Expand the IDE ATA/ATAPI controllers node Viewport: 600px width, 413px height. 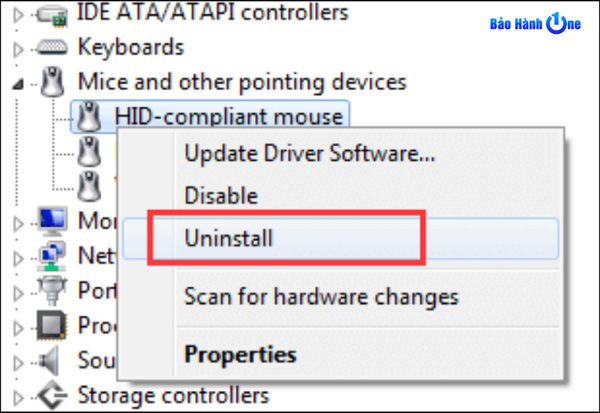tap(19, 13)
